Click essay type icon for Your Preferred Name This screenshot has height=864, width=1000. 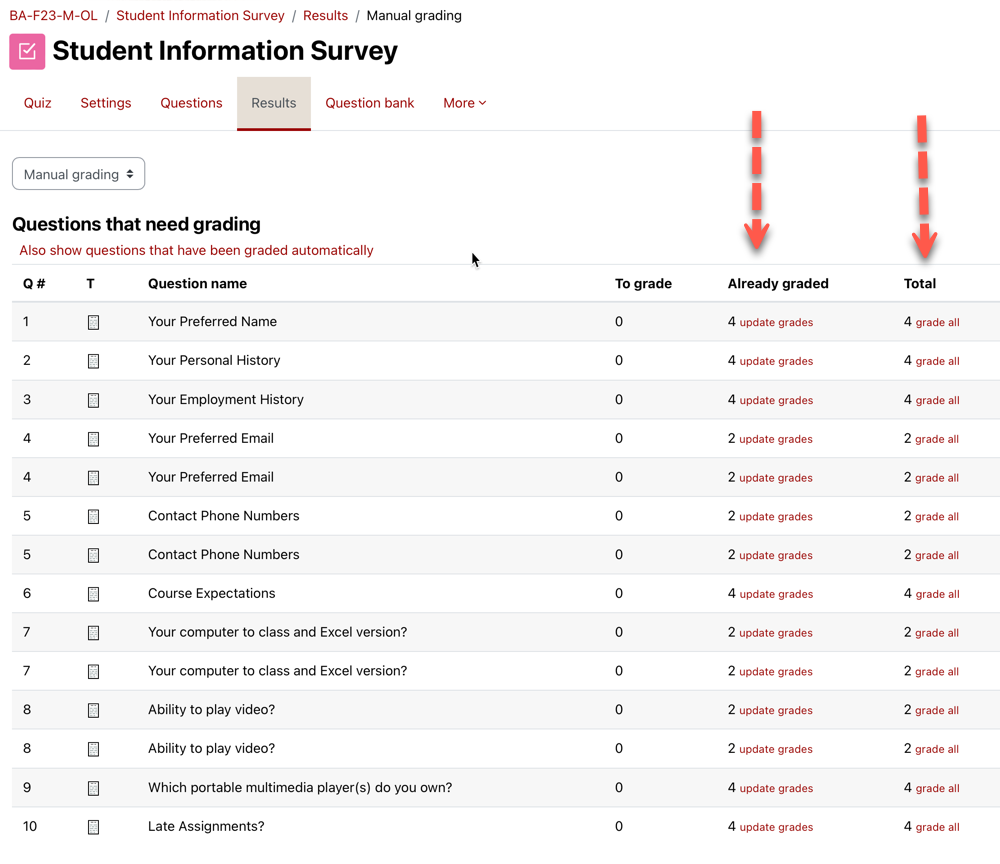click(x=93, y=323)
